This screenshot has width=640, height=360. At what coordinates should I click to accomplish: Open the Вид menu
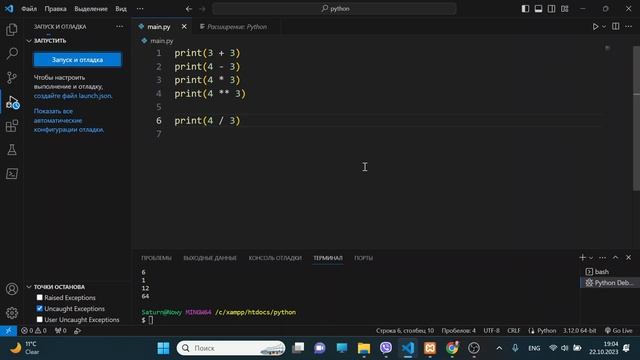click(x=121, y=9)
